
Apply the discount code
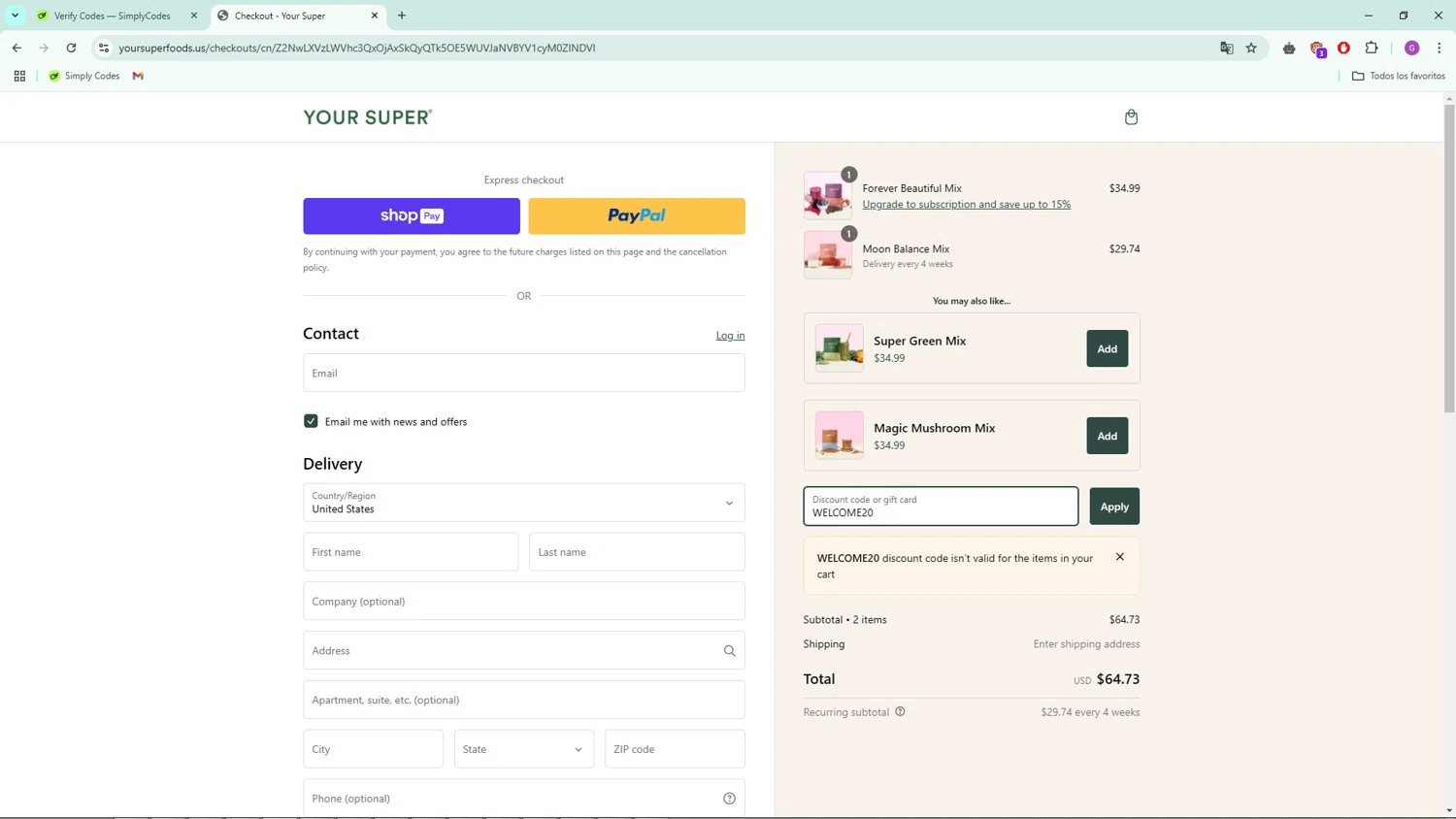[x=1114, y=507]
